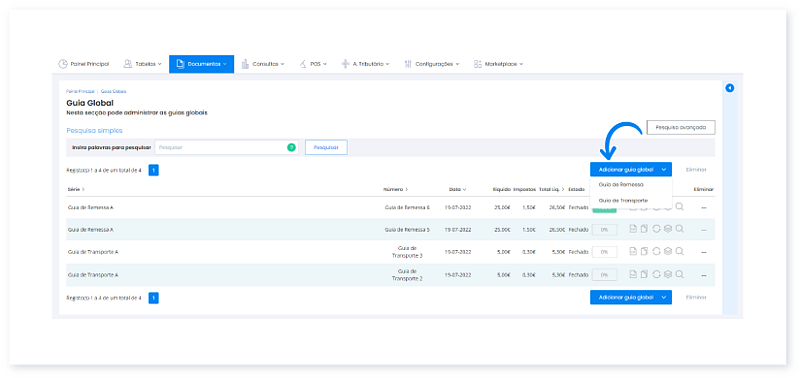
Task: Open PDF icon for Guia de Transporte 2
Action: (x=633, y=274)
